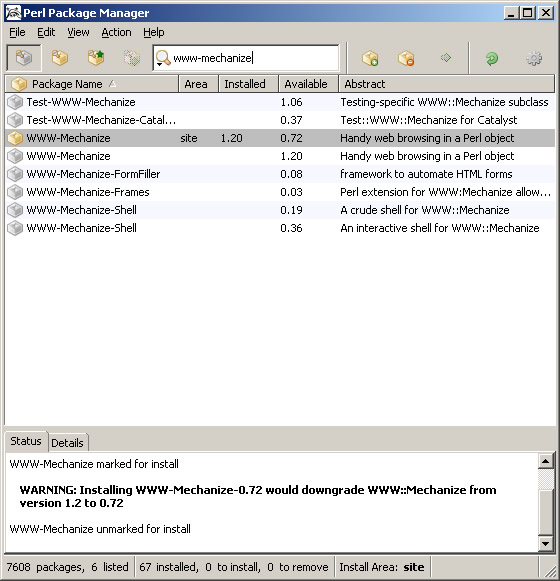Select the Test-WWW-Mechanize package name
The height and width of the screenshot is (581, 560).
pyautogui.click(x=81, y=102)
